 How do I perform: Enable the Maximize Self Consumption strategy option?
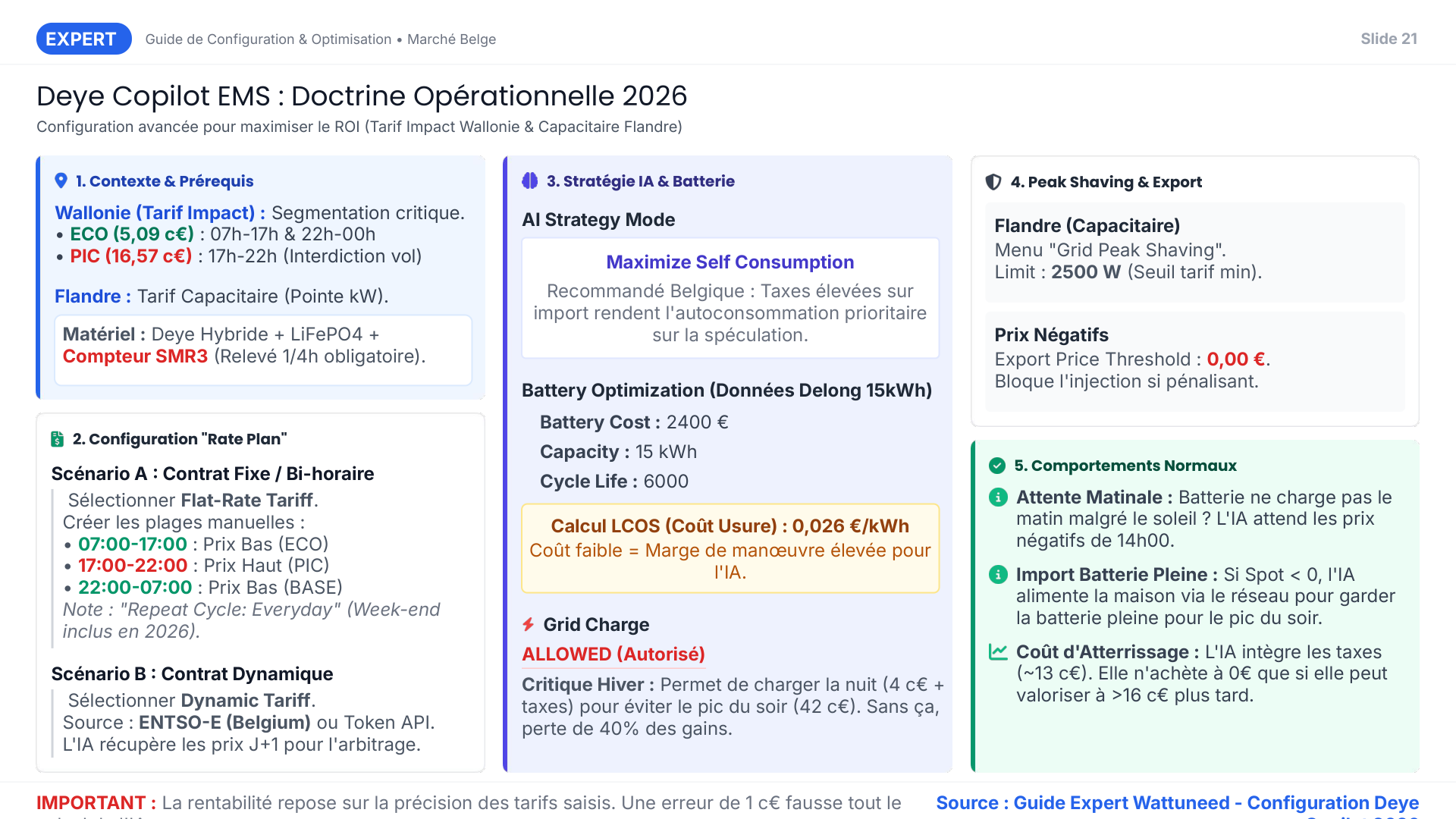729,262
